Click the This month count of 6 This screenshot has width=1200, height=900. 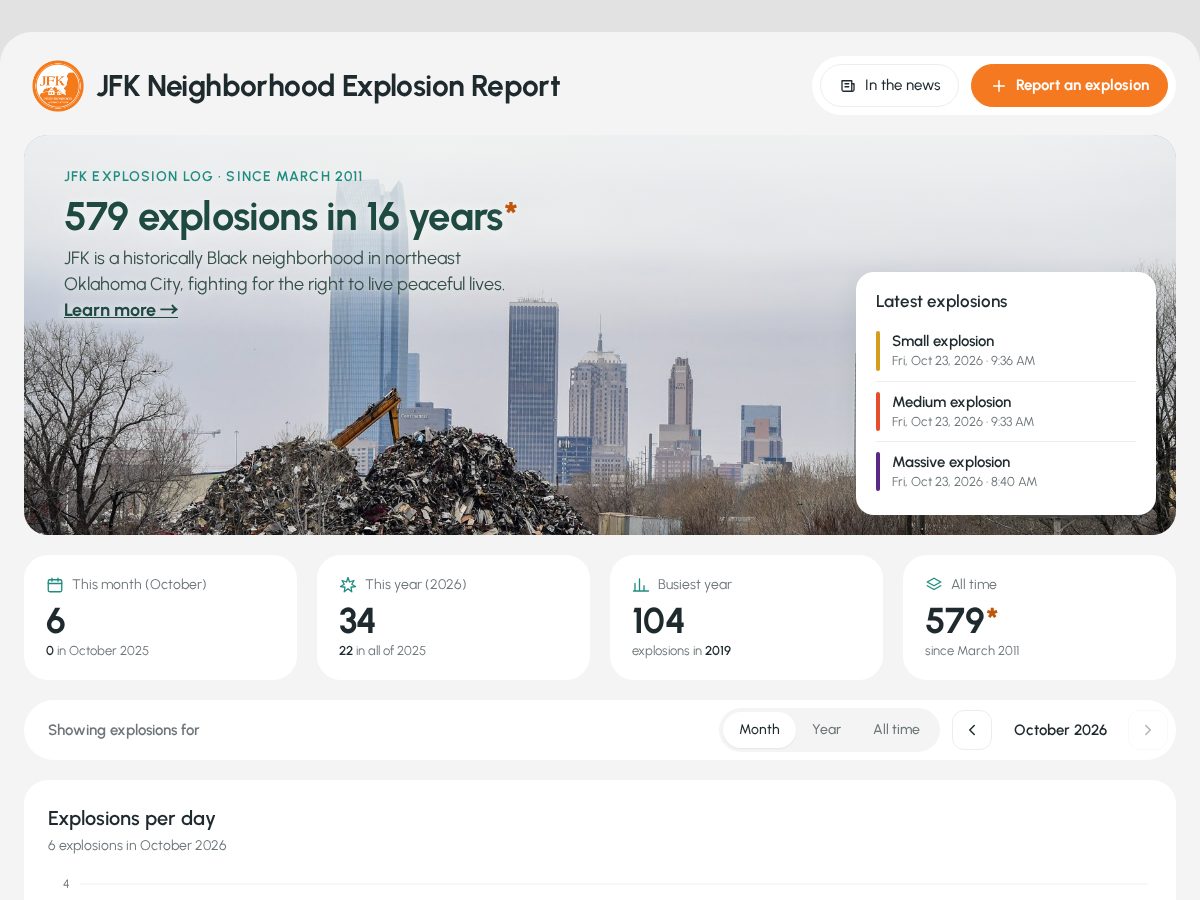click(56, 621)
